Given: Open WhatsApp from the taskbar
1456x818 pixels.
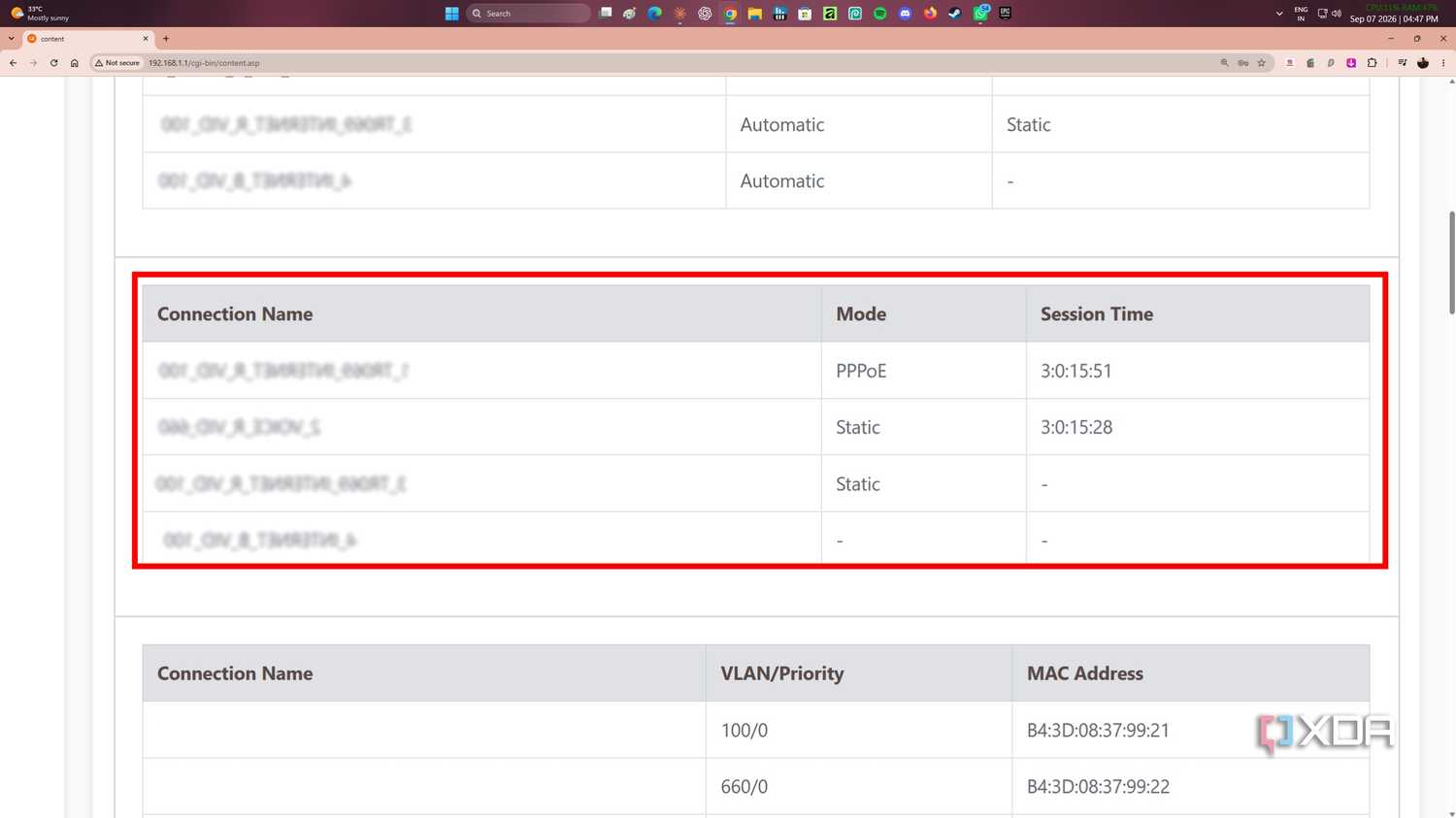Looking at the screenshot, I should (980, 14).
